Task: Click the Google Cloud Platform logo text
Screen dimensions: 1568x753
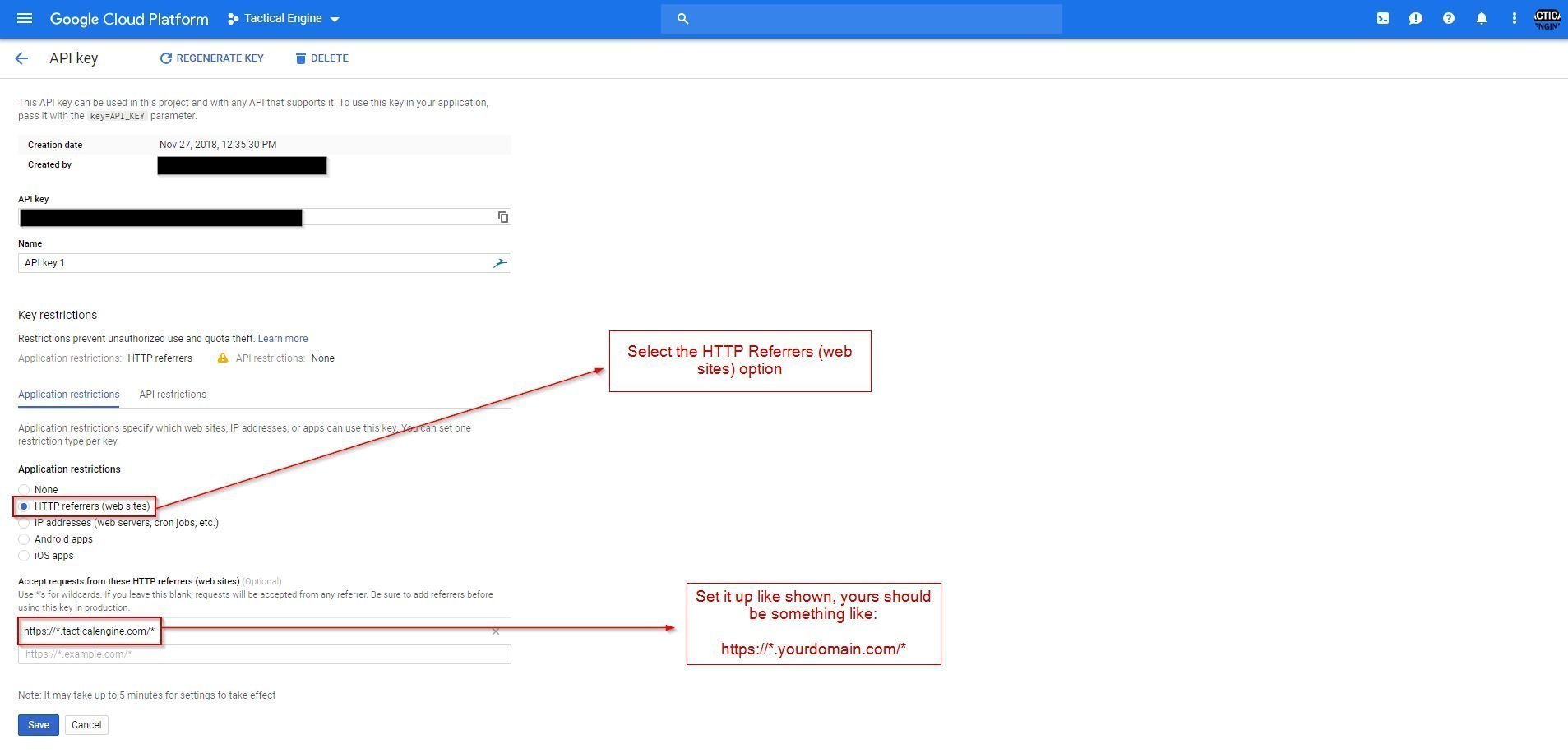Action: 129,19
